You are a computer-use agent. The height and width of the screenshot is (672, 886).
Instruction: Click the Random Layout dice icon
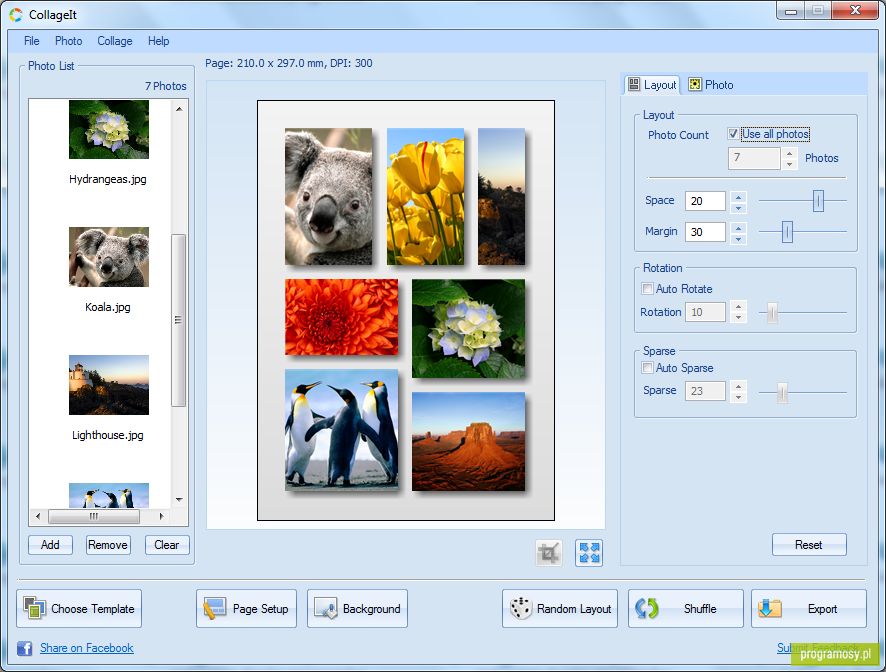click(520, 609)
